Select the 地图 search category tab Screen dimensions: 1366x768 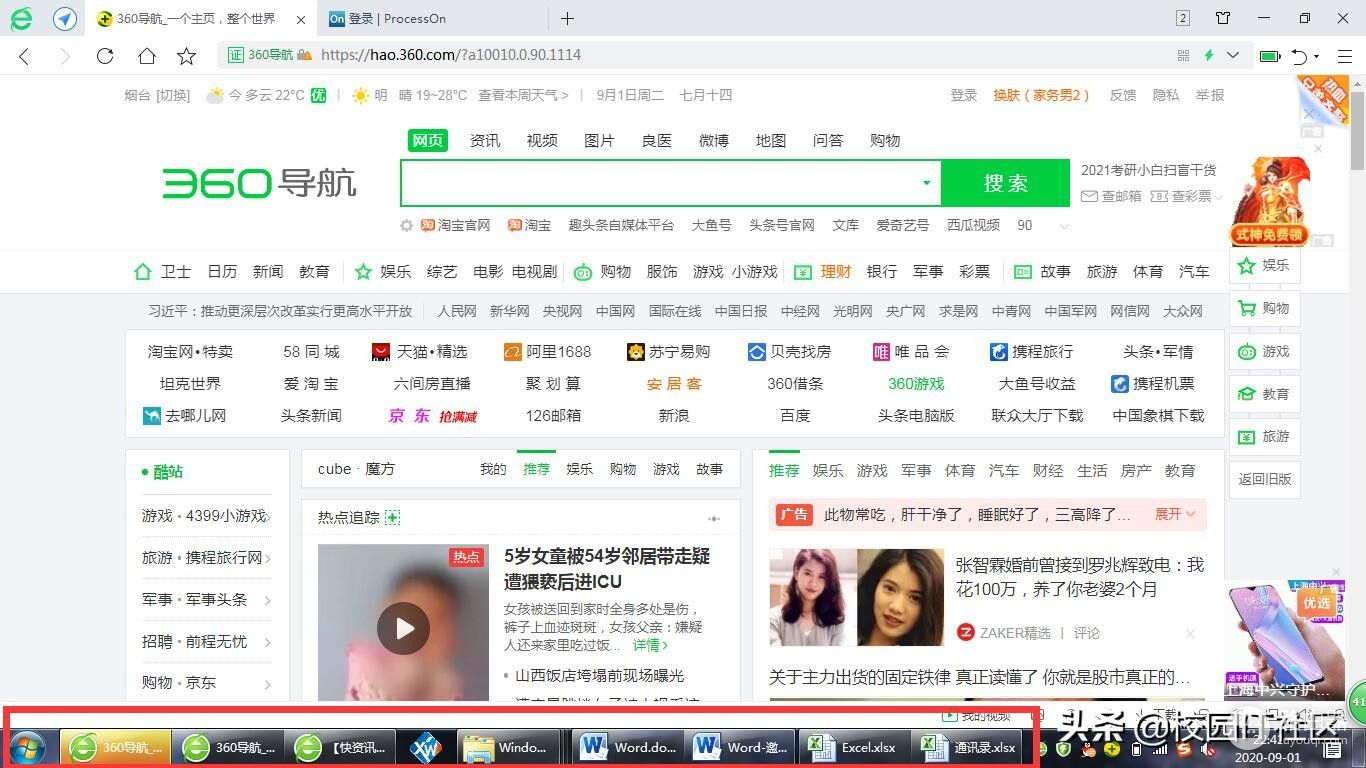click(x=771, y=141)
